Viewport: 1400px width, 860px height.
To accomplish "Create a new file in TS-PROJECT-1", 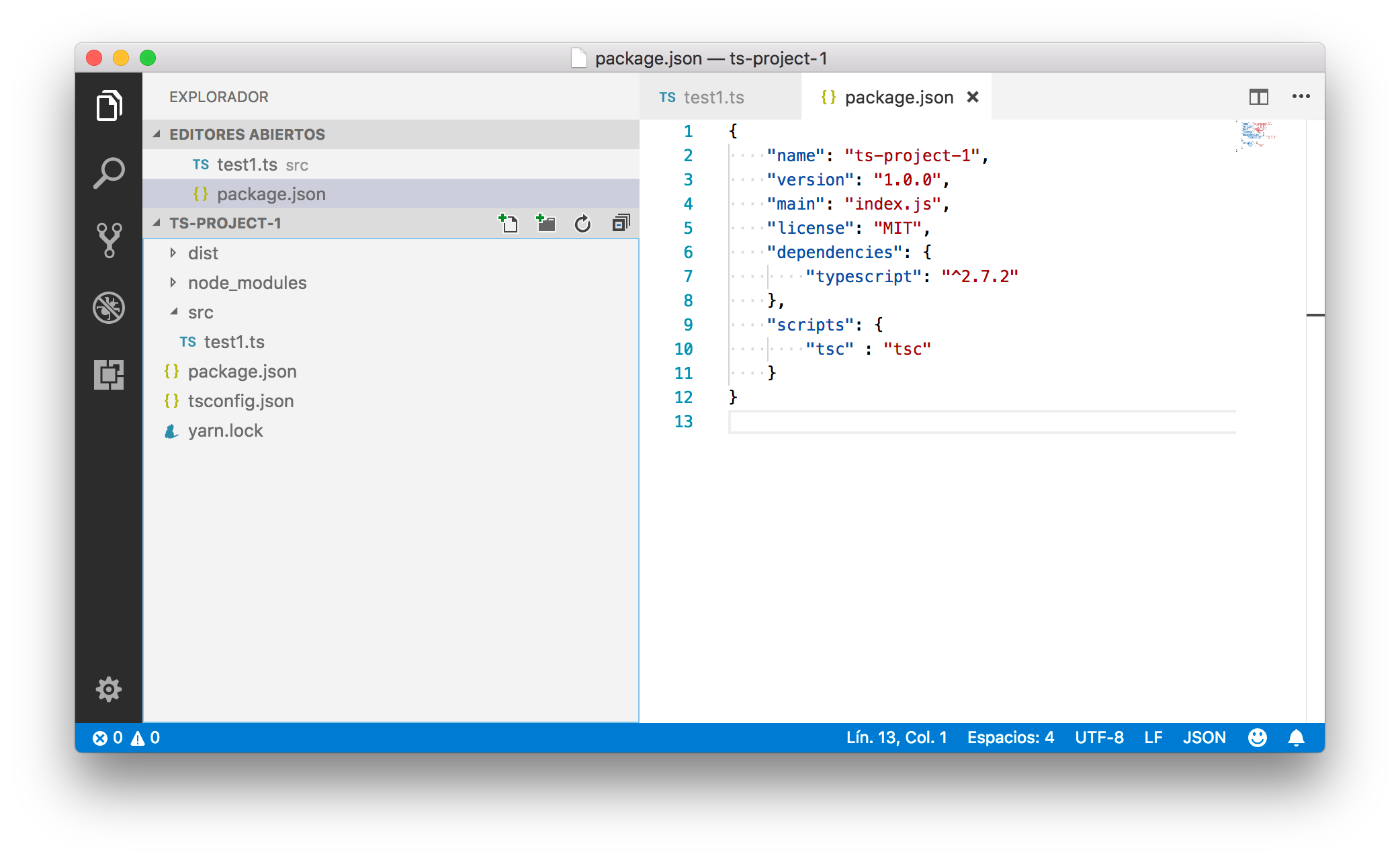I will (x=508, y=222).
